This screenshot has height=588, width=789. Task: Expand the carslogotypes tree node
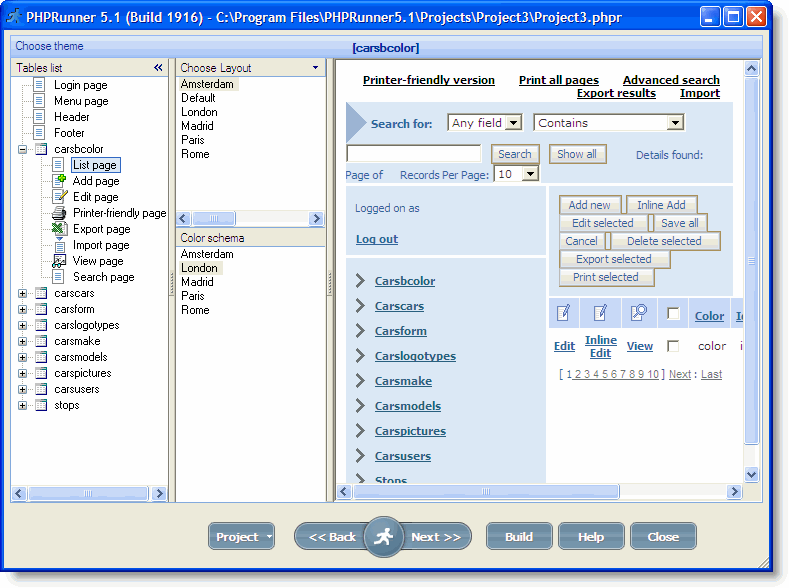tap(22, 325)
